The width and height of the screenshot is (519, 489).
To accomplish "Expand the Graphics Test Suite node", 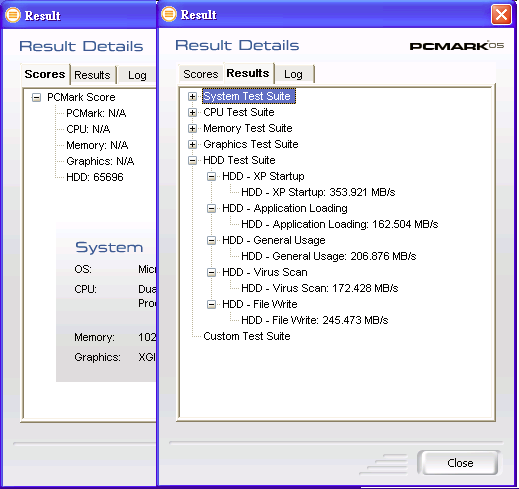I will 192,144.
